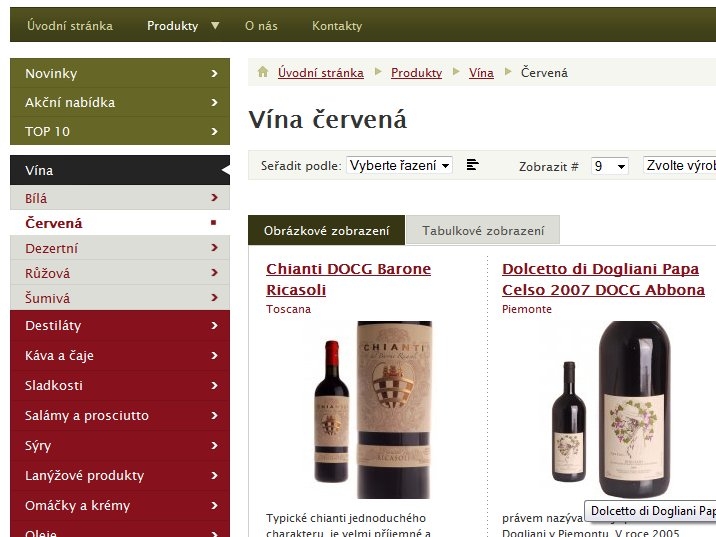Open the Vyberte řazení sorting dropdown
This screenshot has height=537, width=716.
(399, 165)
